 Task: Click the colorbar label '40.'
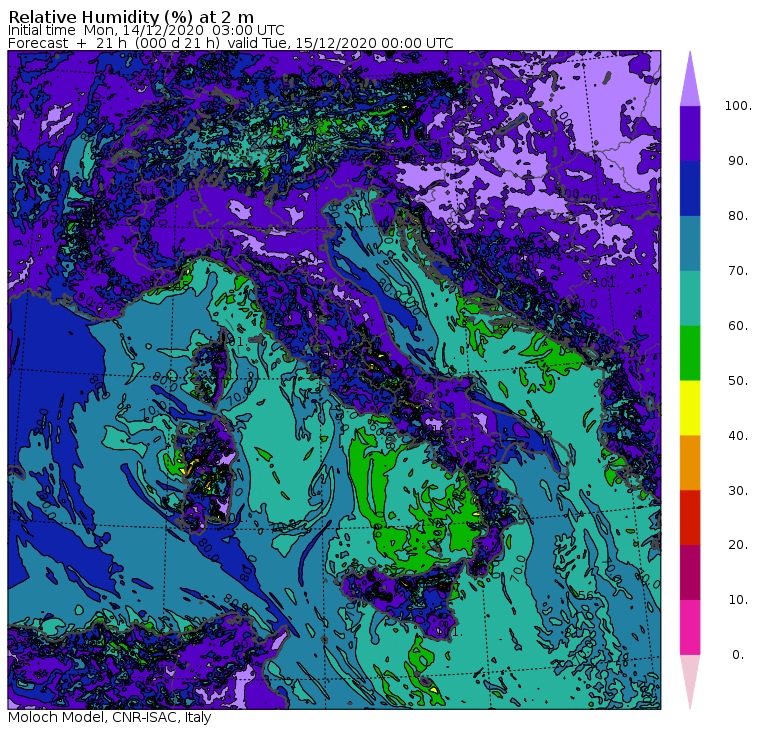738,436
